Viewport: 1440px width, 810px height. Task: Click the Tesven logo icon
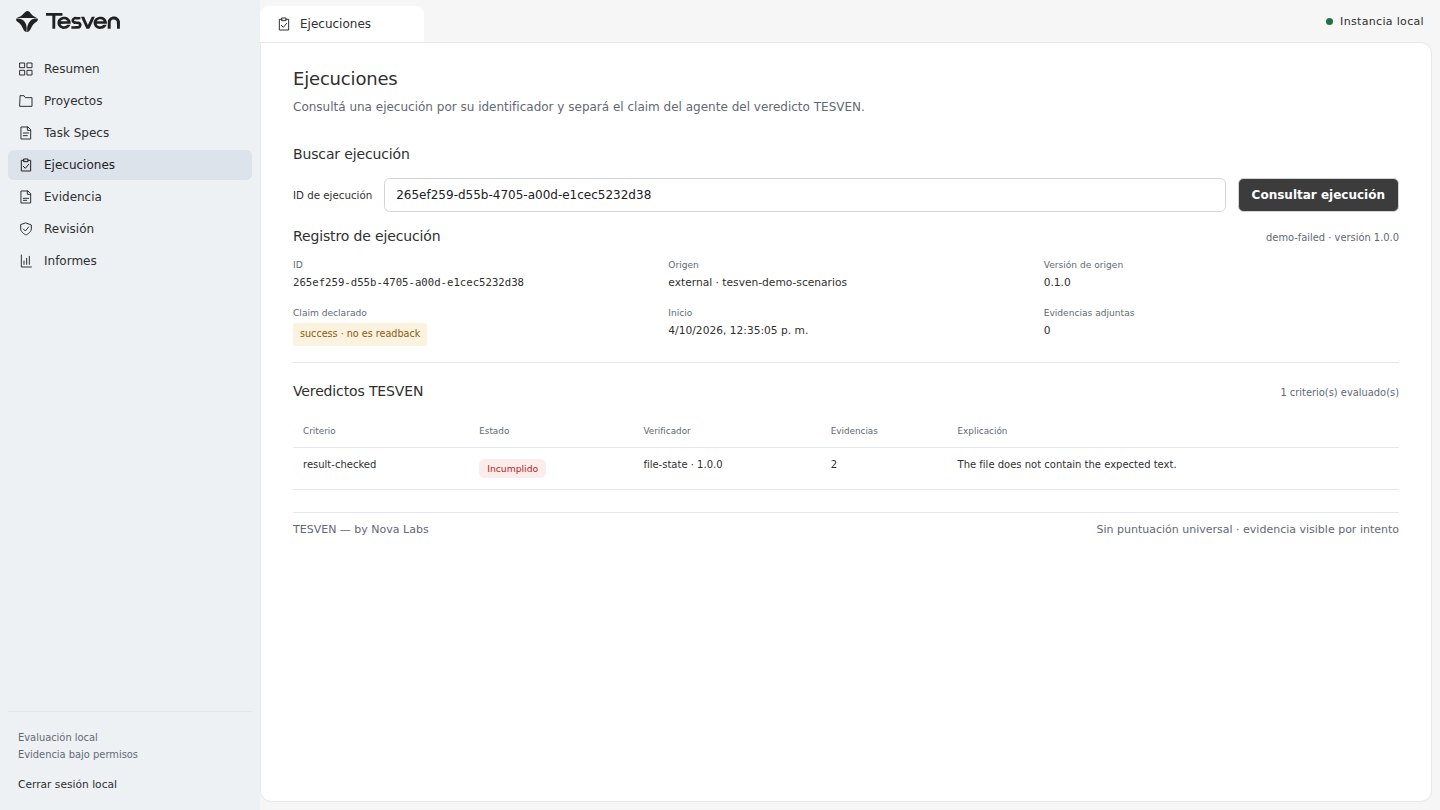click(x=27, y=21)
